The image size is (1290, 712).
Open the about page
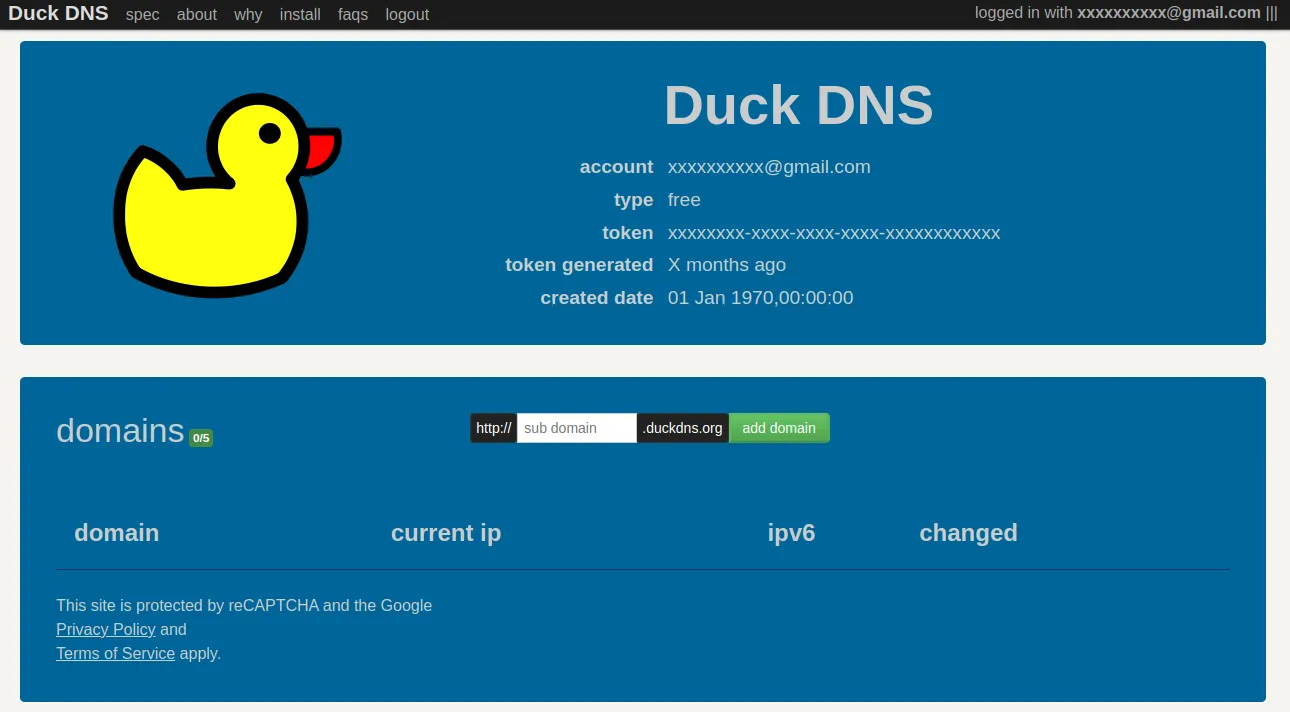click(197, 15)
